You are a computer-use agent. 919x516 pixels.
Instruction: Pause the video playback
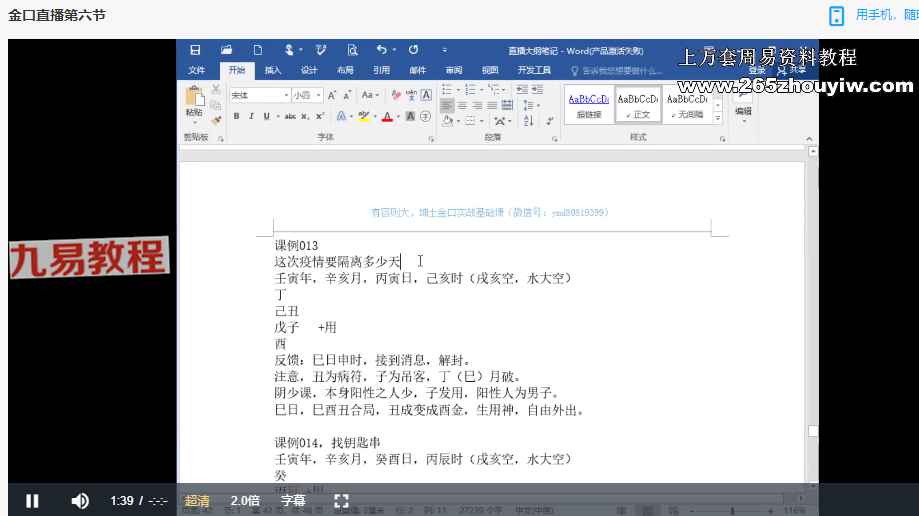32,501
